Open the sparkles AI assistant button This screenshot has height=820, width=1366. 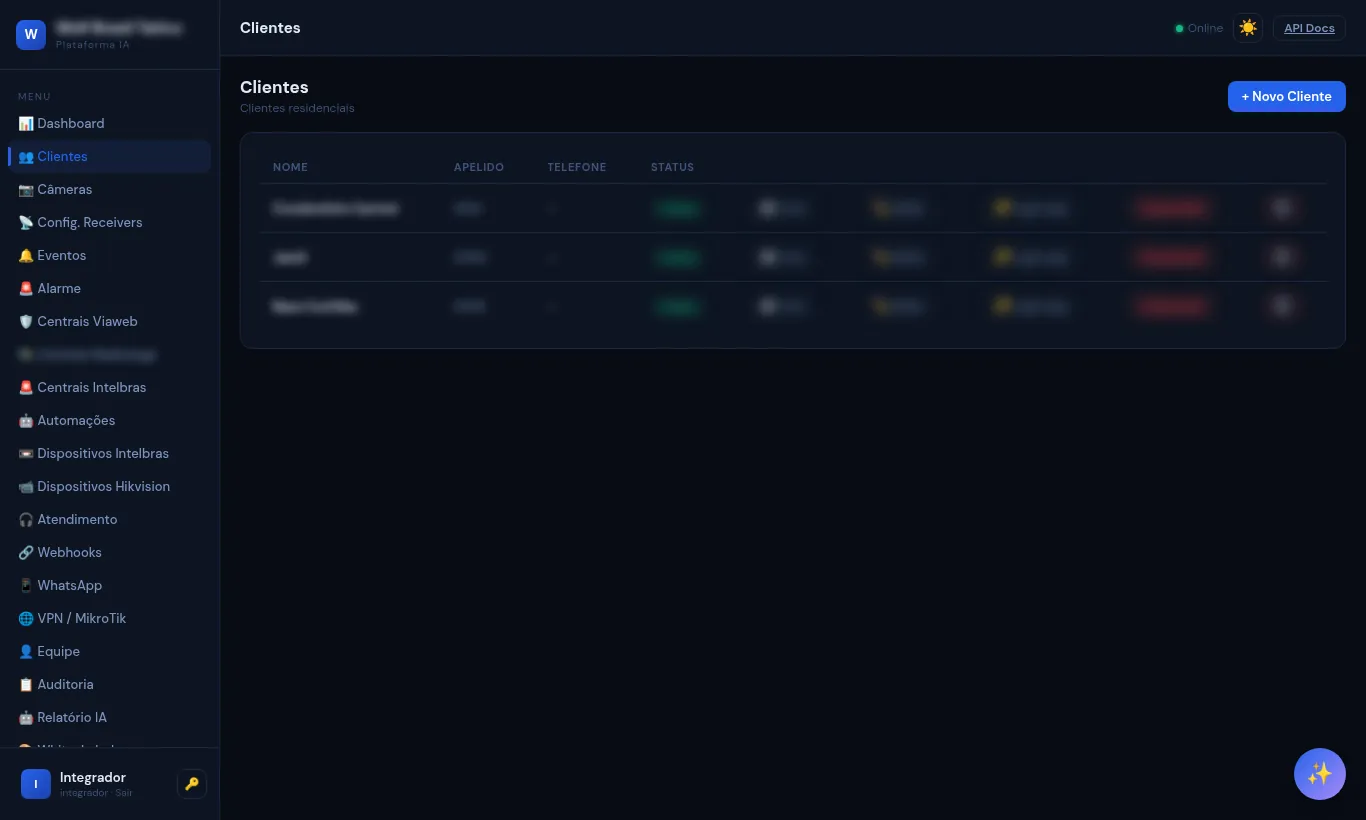1320,774
